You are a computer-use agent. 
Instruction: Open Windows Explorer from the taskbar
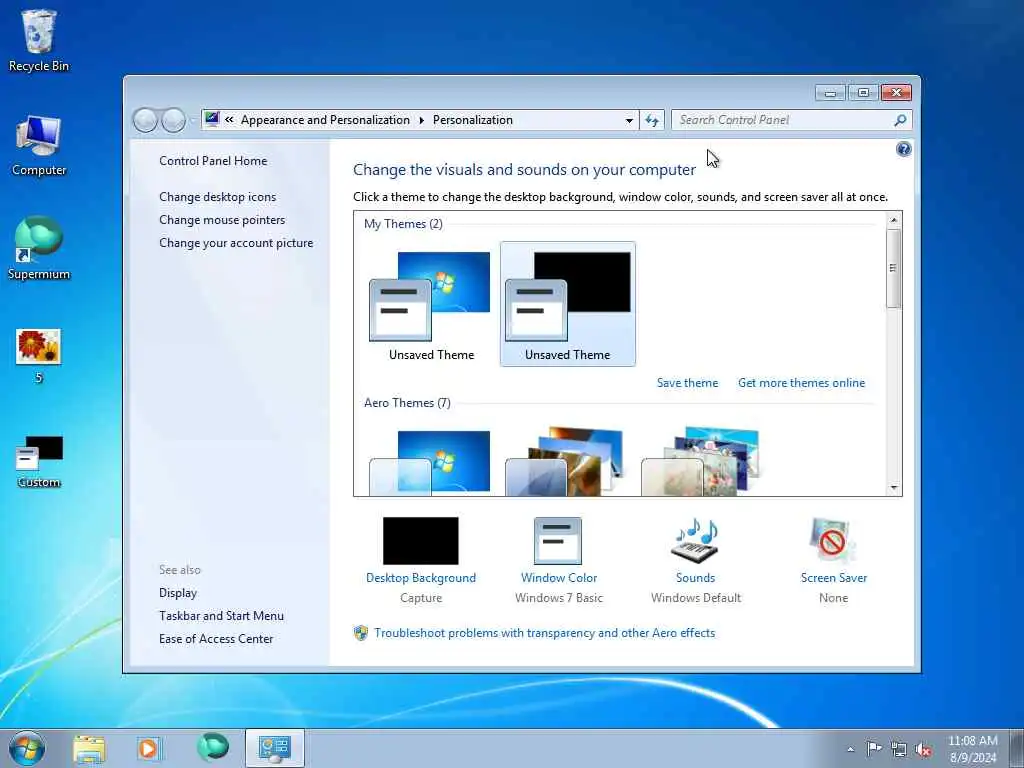click(x=89, y=749)
